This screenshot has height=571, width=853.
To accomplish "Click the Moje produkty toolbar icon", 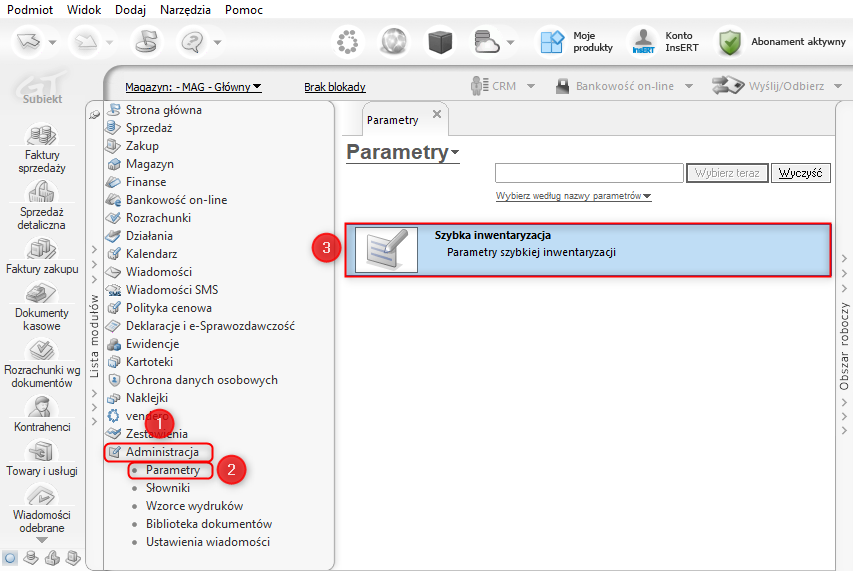I will tap(552, 42).
